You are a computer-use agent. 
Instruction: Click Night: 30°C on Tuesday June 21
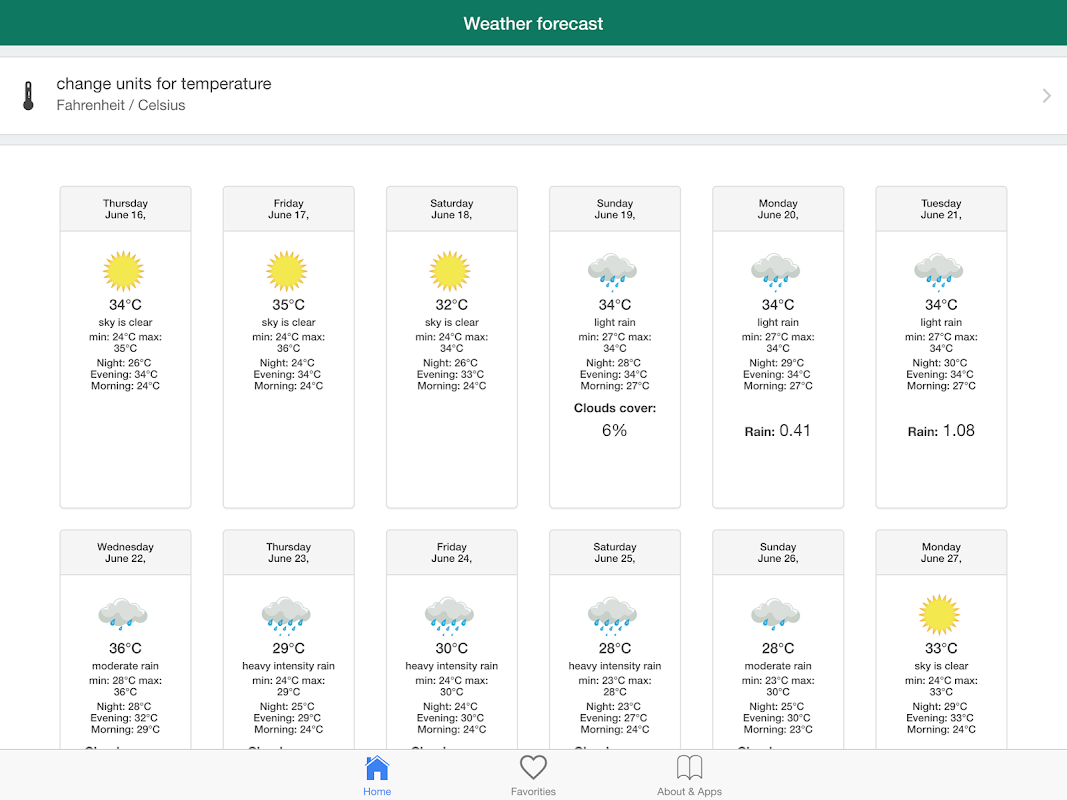pyautogui.click(x=940, y=363)
